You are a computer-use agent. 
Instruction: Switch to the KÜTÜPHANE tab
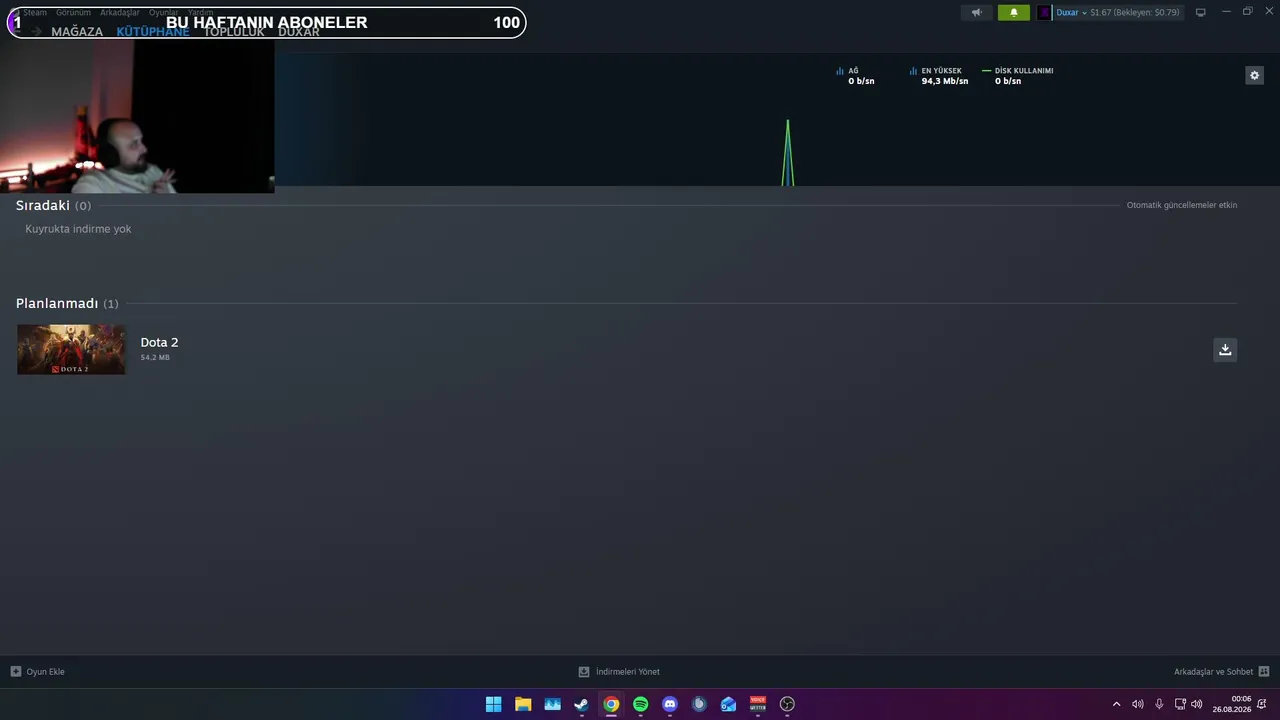[x=153, y=32]
